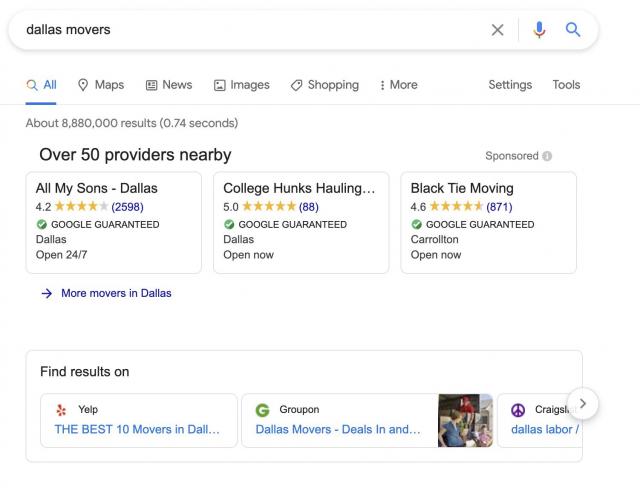Click into the dallas movers search field
Image resolution: width=640 pixels, height=494 pixels.
point(253,30)
